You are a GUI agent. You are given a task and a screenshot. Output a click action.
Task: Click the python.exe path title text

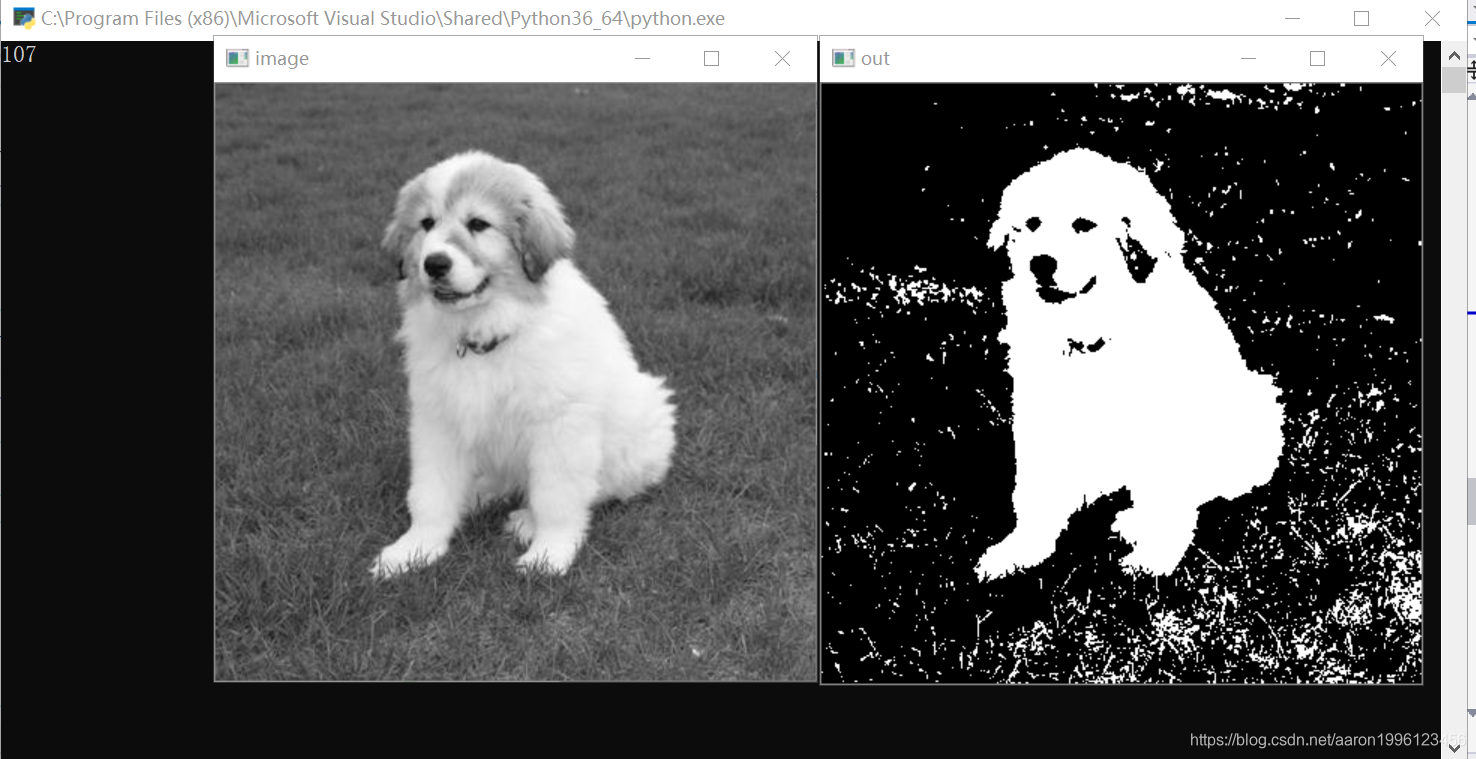pos(383,18)
